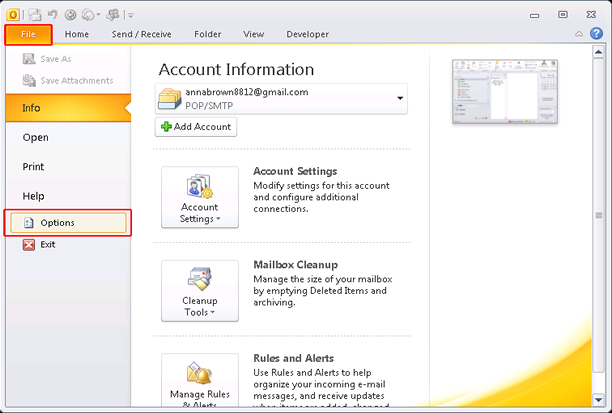Click the red Exit icon

[x=29, y=245]
